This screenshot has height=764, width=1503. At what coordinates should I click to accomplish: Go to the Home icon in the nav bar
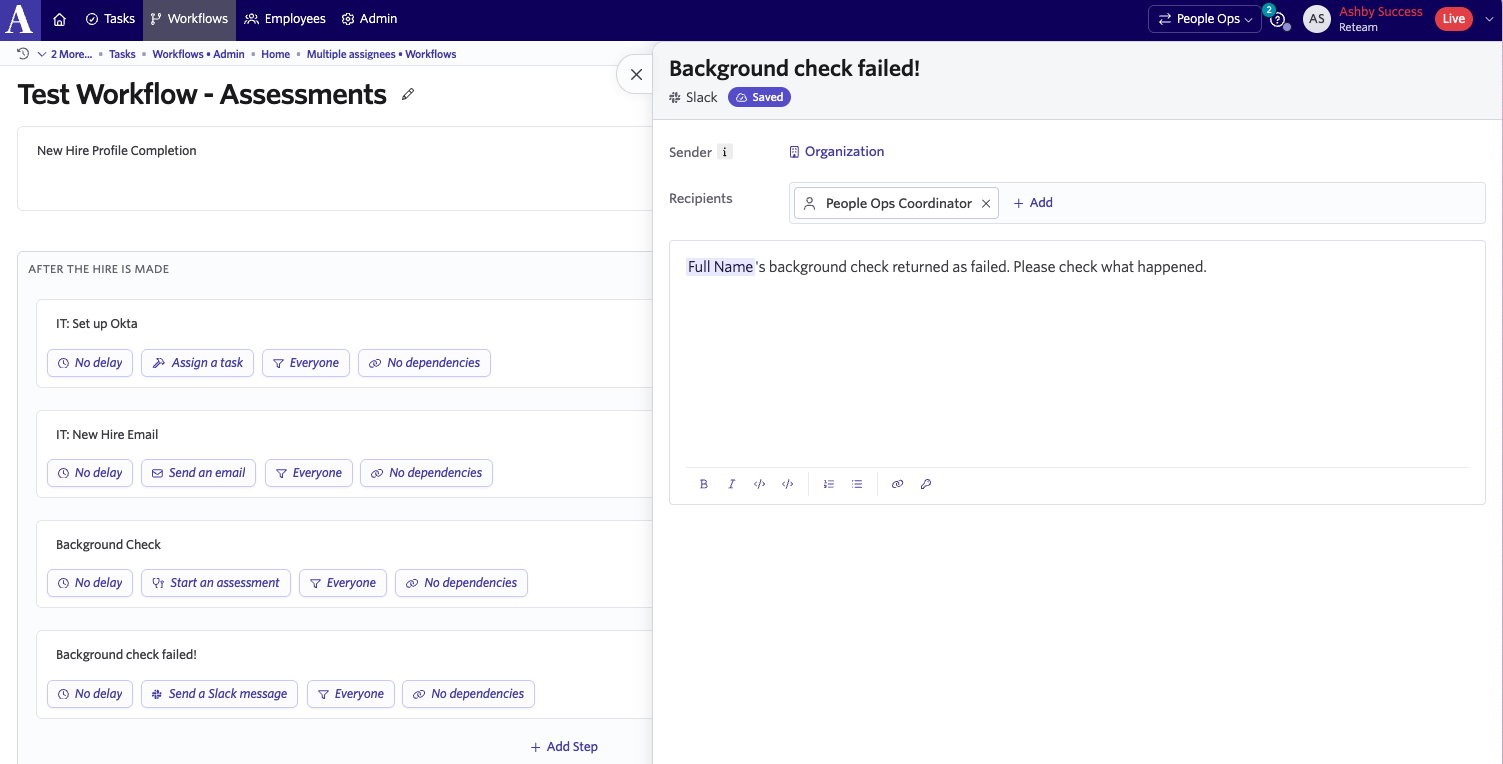click(60, 19)
